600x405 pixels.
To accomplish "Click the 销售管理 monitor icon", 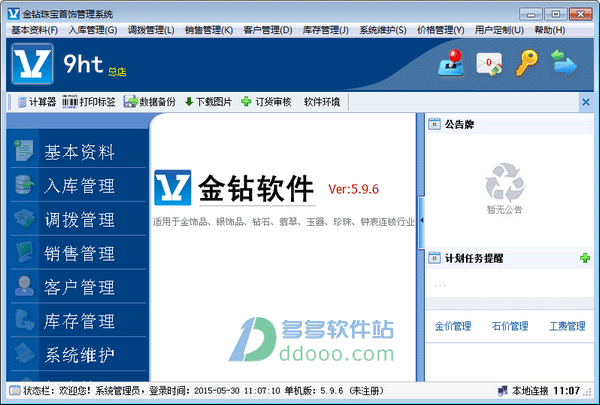I will (24, 252).
